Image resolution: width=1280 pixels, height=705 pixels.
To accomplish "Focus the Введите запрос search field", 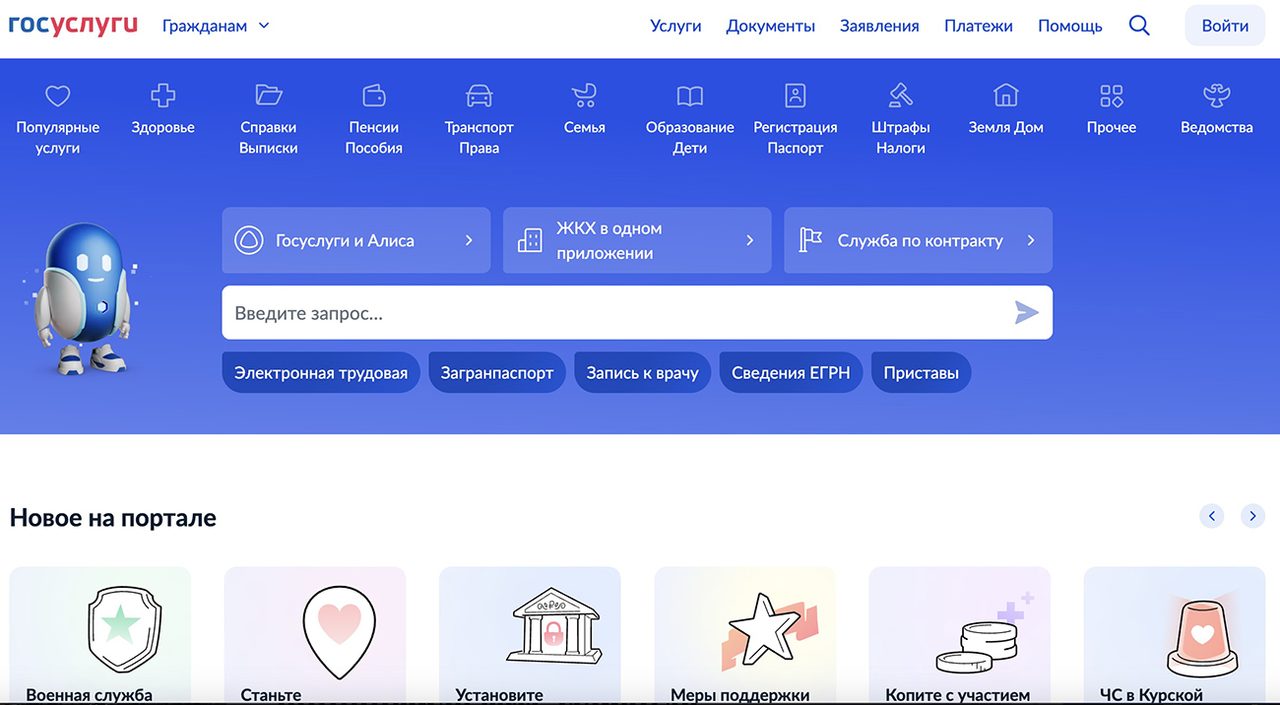I will (x=637, y=313).
